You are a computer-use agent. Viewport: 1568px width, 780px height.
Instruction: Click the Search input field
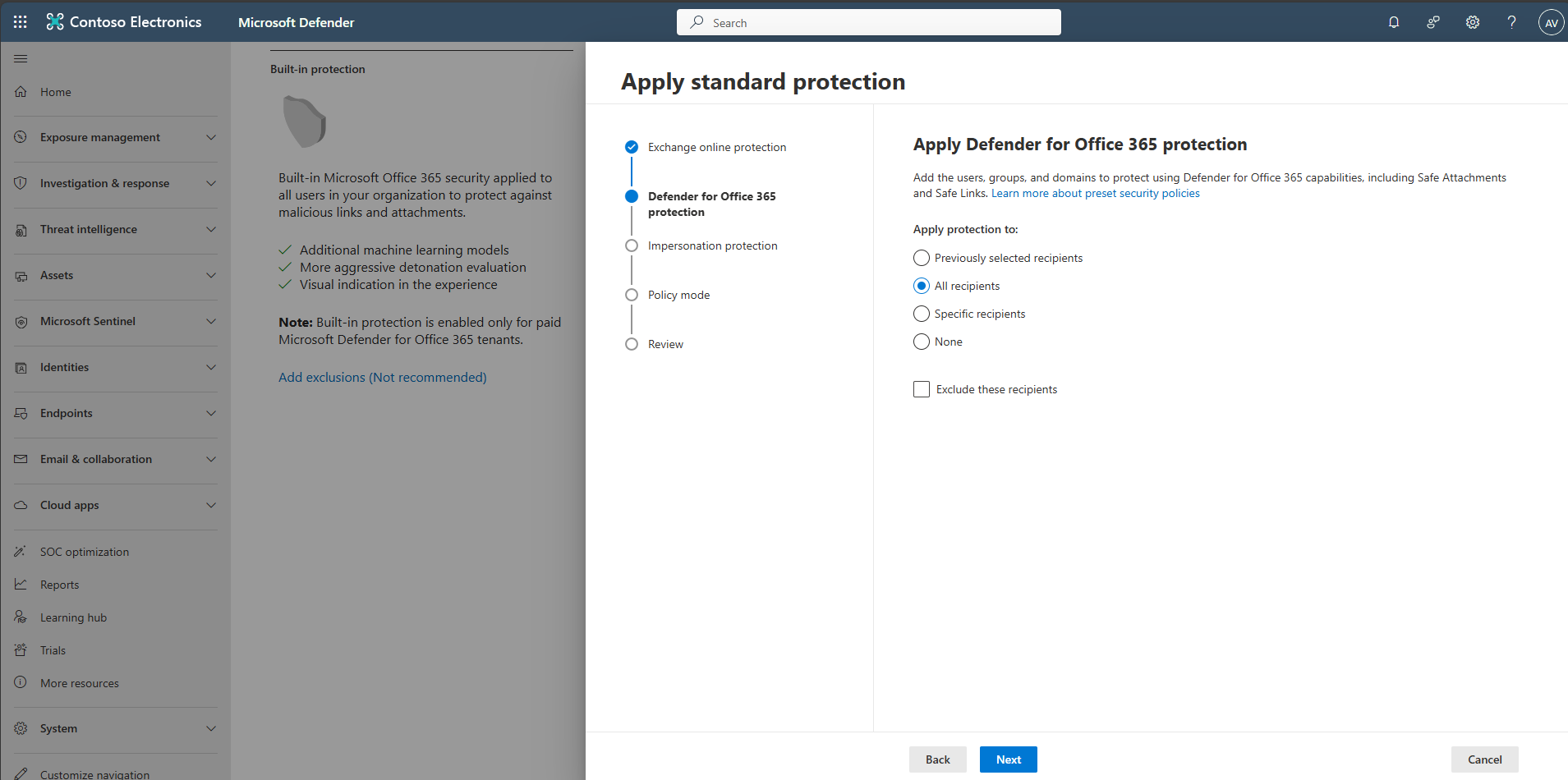[869, 22]
